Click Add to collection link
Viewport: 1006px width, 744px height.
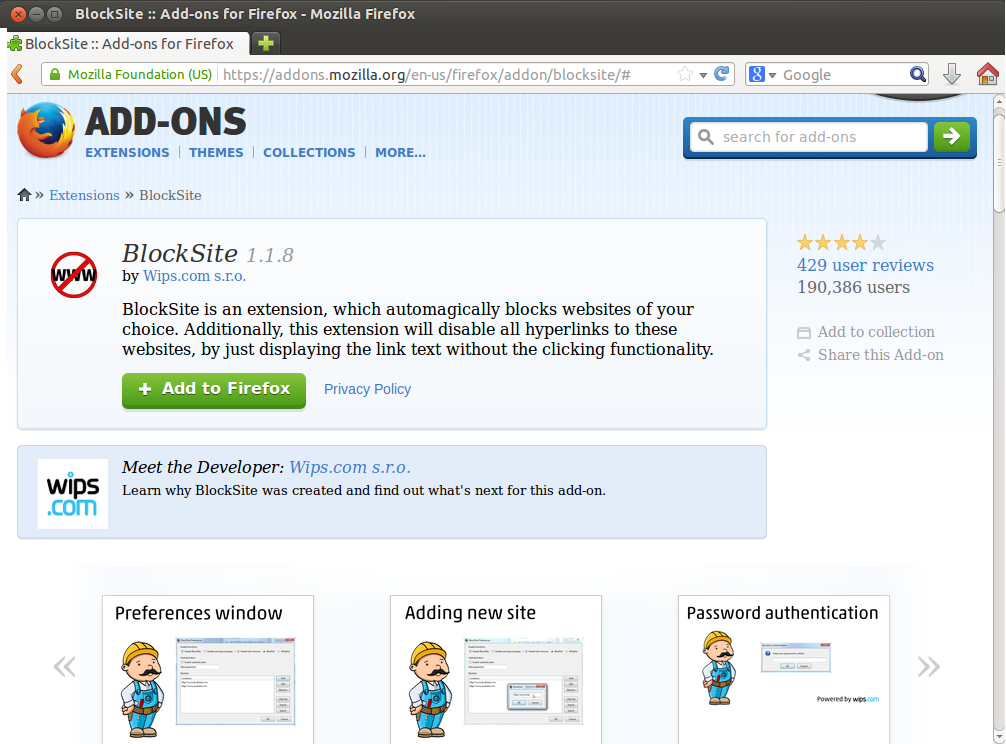[876, 332]
